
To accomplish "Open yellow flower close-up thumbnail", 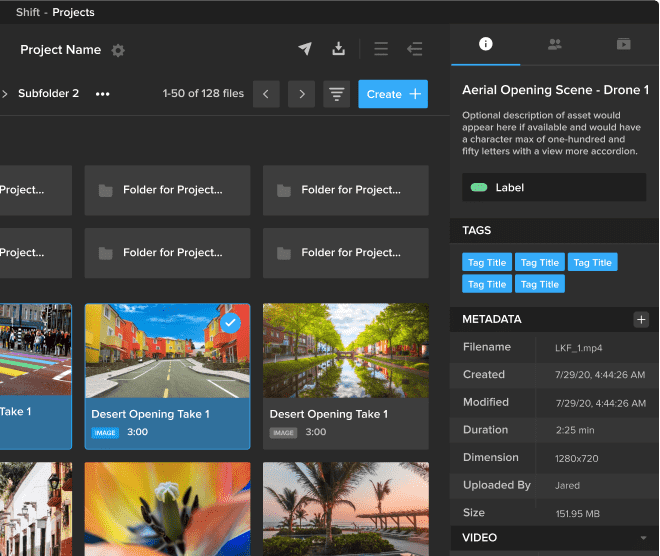I will tap(168, 509).
